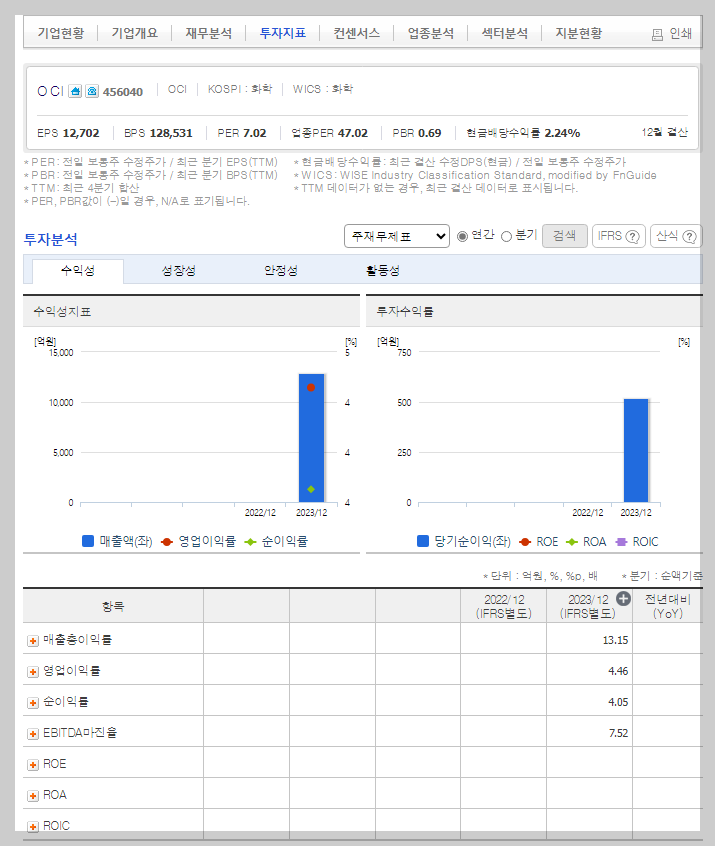Click the 4.05 value for 순이익률

[618, 702]
